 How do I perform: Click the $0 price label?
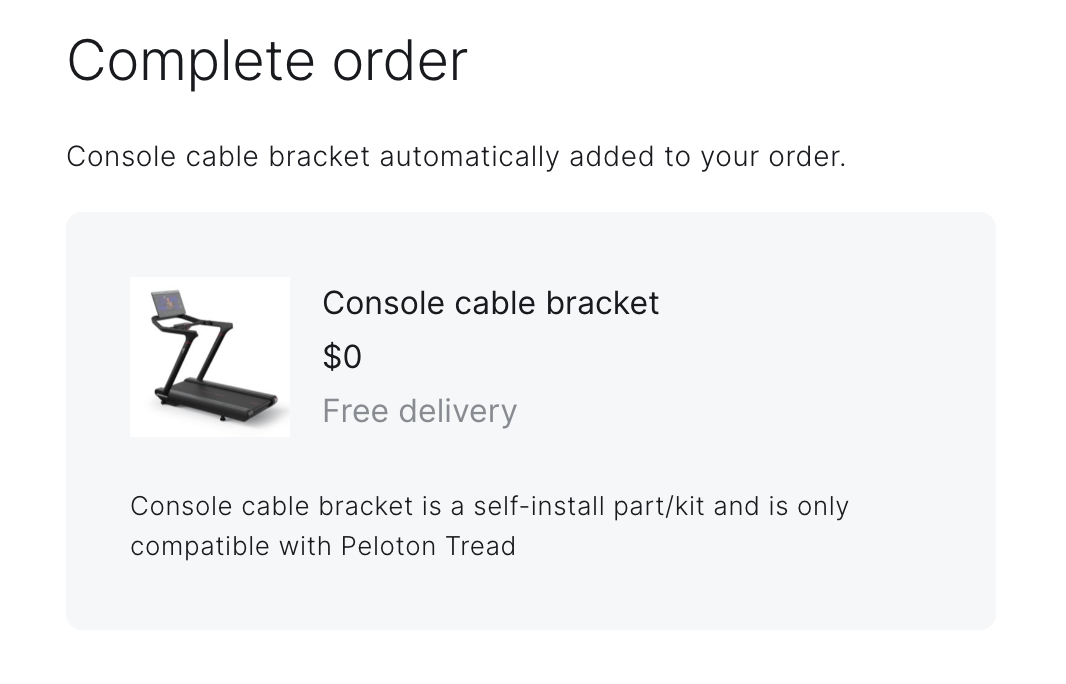[342, 357]
